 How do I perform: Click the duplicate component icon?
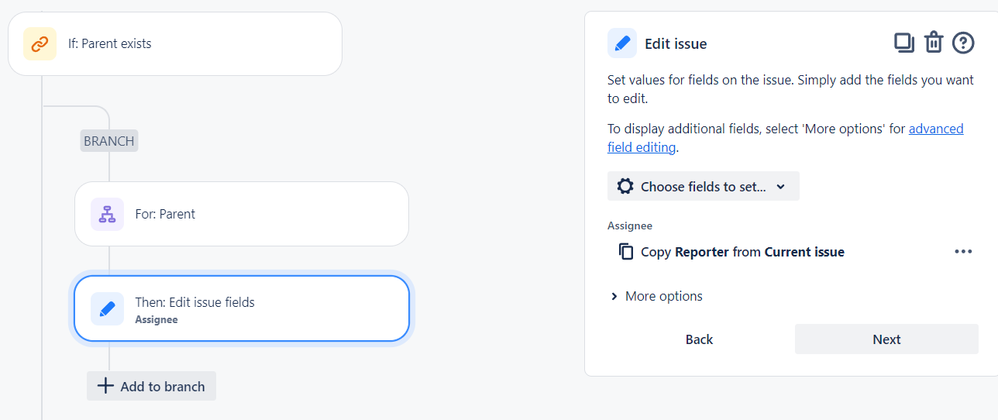click(904, 43)
